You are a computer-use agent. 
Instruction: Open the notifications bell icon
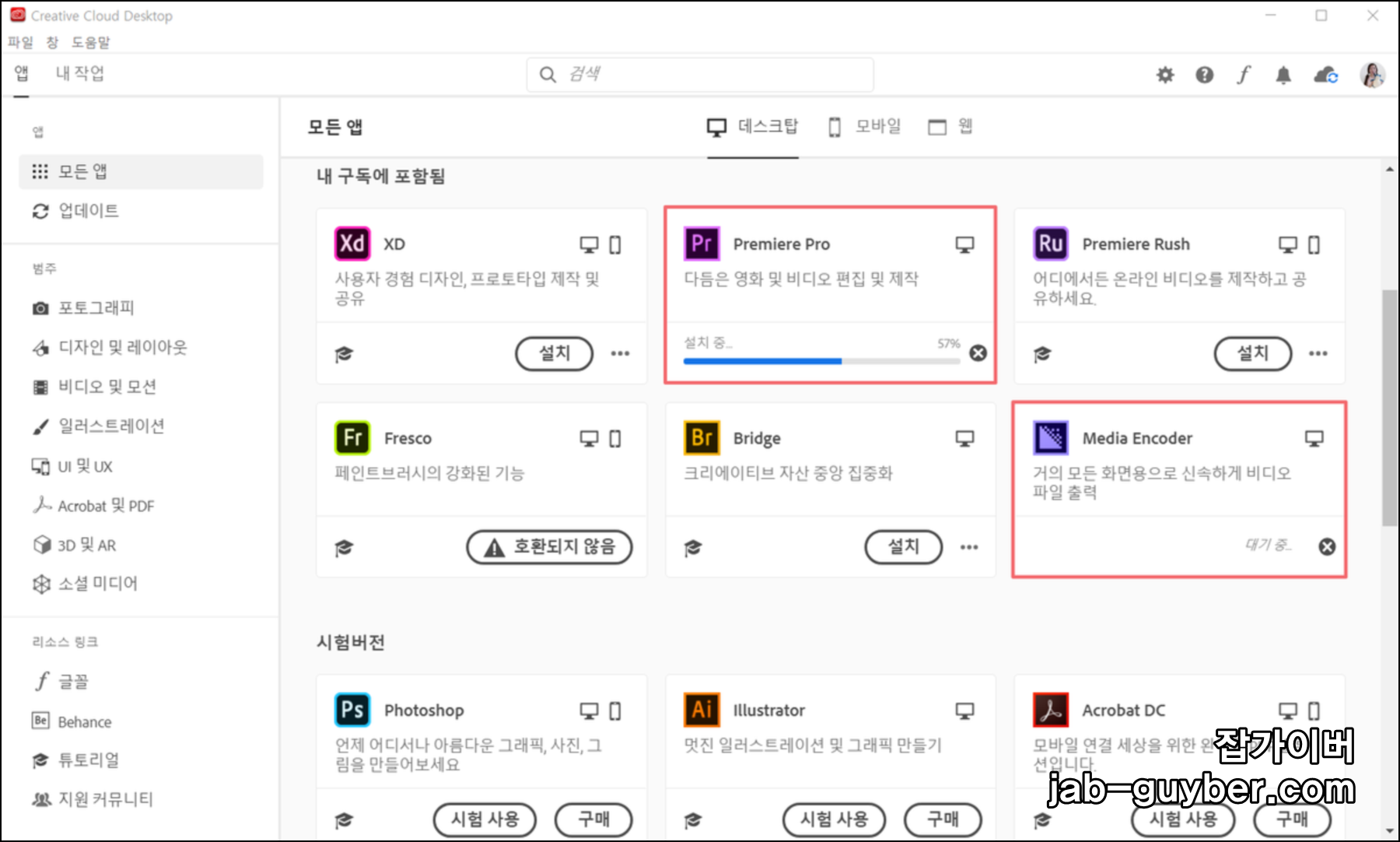click(1283, 75)
